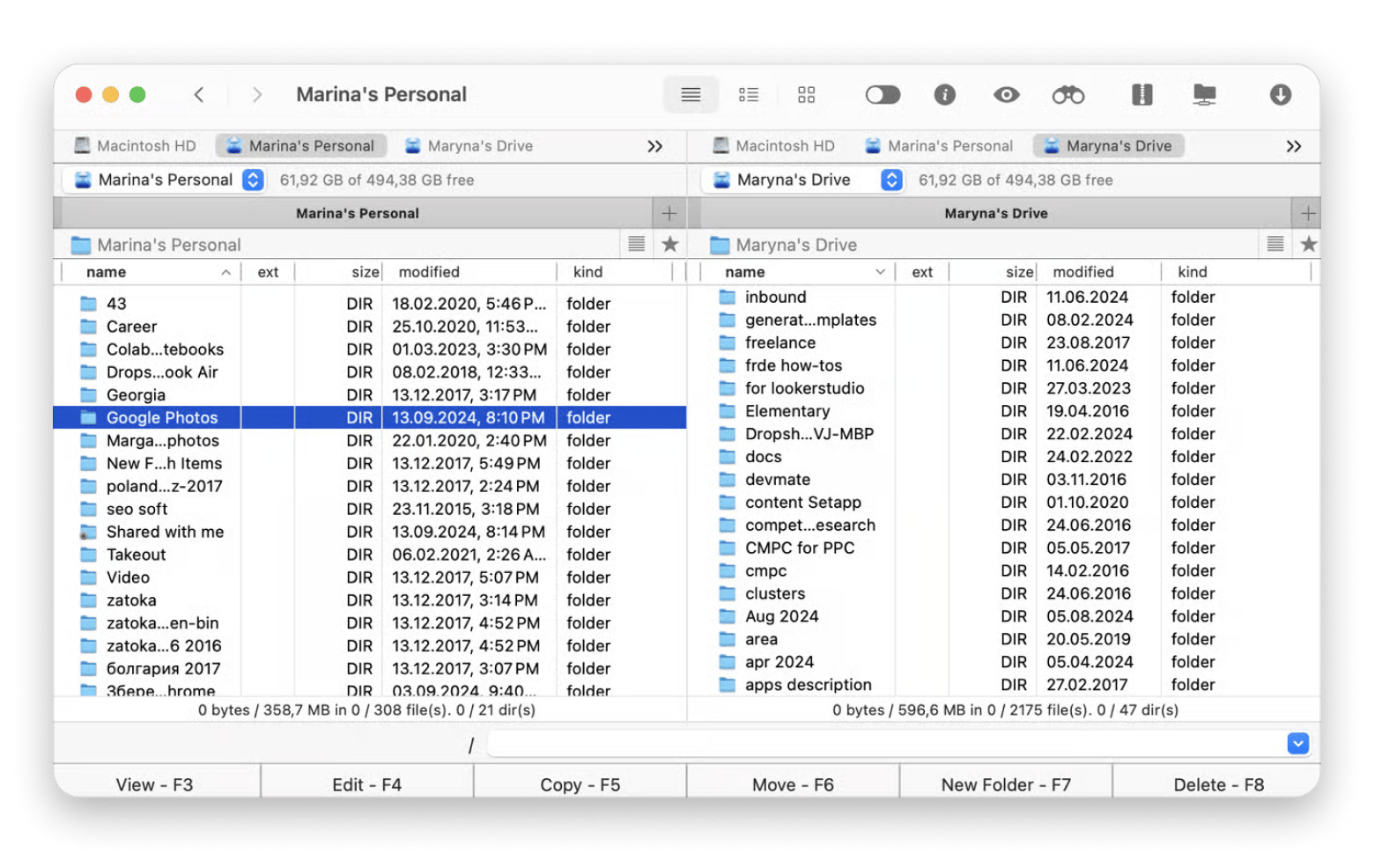1374x868 pixels.
Task: Click the command line input field
Action: (885, 744)
